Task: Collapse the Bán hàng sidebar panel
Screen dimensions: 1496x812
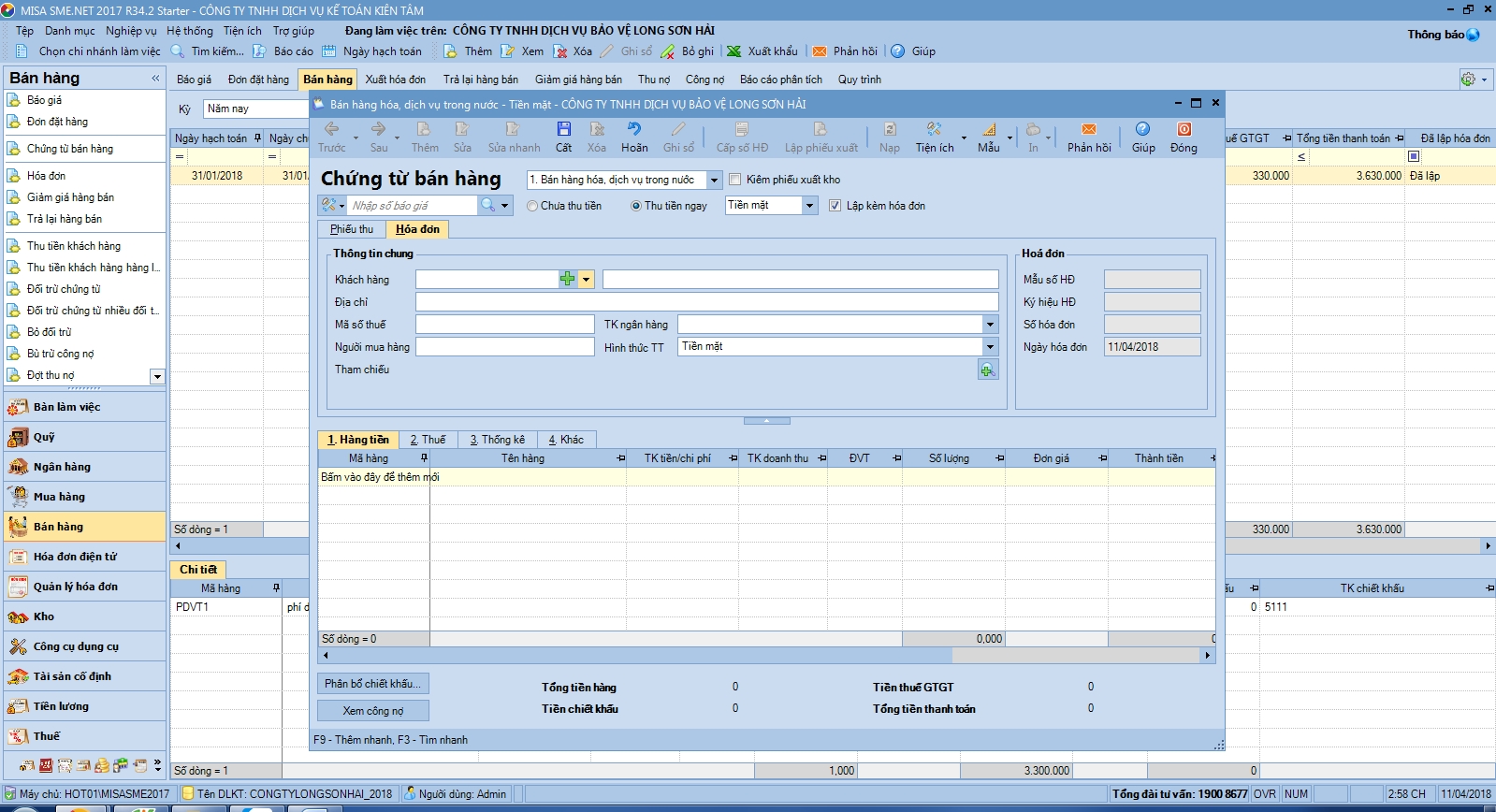Action: click(155, 79)
